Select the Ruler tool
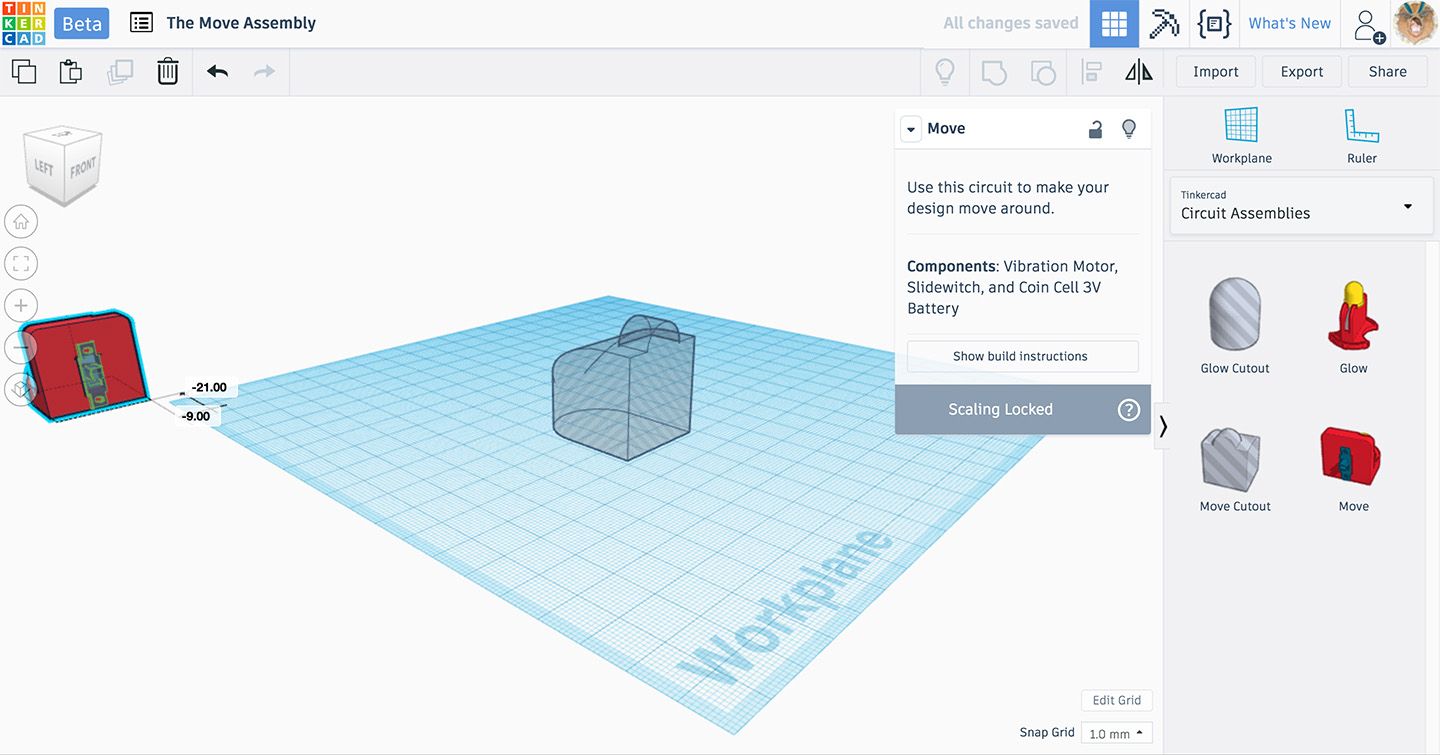The height and width of the screenshot is (755, 1440). (x=1362, y=135)
